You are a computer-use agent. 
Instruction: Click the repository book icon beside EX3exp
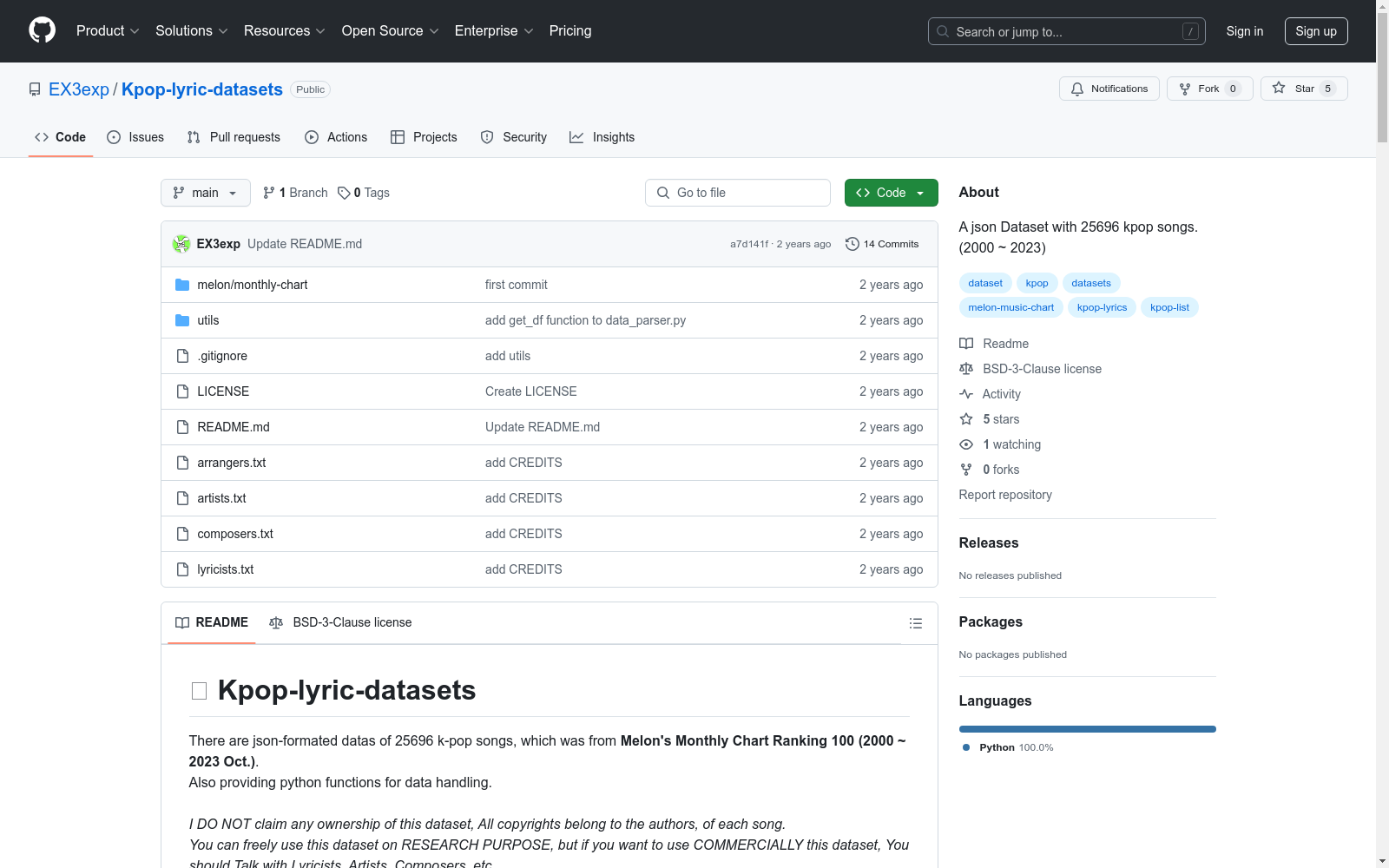[x=35, y=89]
